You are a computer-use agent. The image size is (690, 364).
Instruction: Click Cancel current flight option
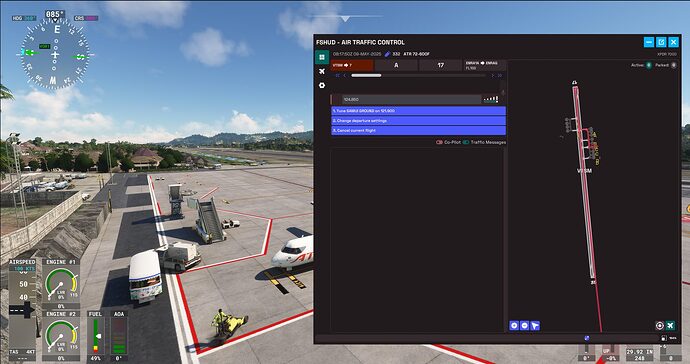coord(418,131)
